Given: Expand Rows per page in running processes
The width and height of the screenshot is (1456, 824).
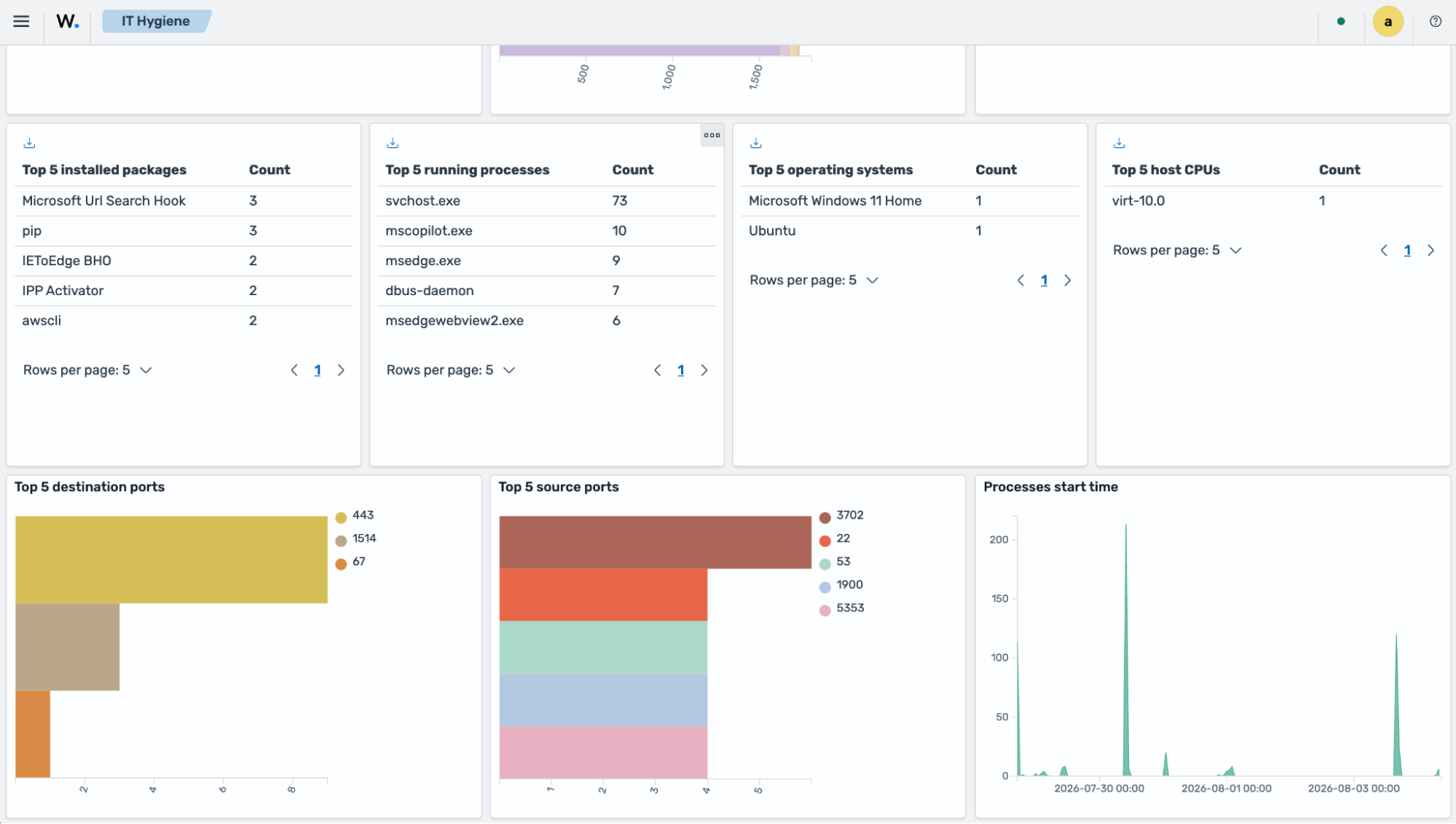Looking at the screenshot, I should (451, 370).
